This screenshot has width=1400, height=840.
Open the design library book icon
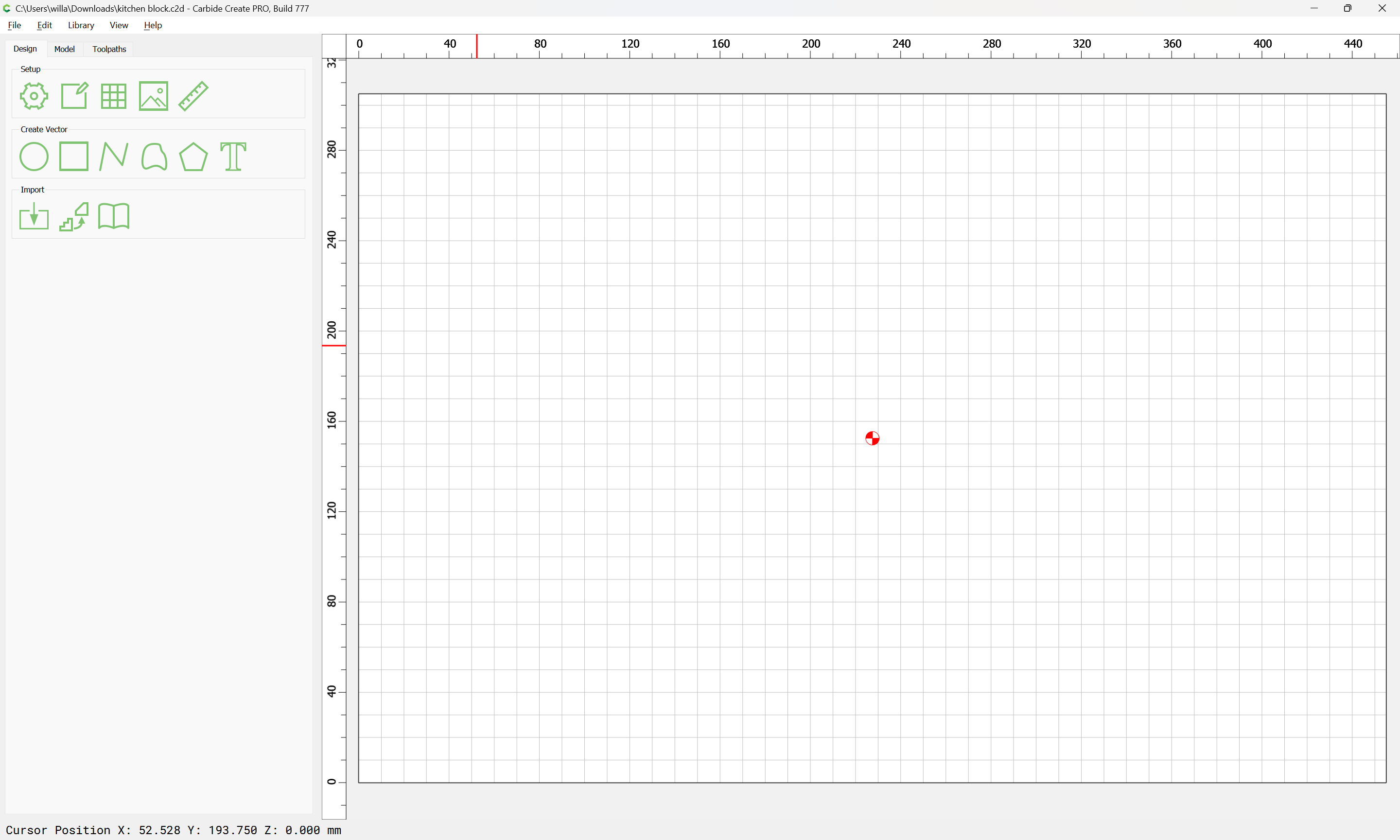[x=114, y=216]
